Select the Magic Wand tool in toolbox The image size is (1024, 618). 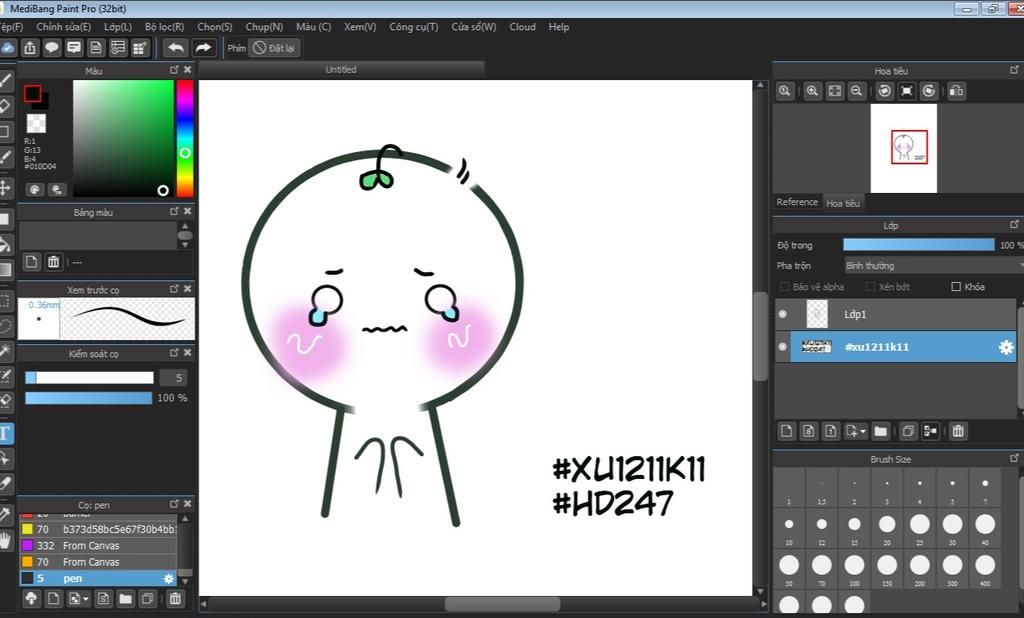point(5,351)
